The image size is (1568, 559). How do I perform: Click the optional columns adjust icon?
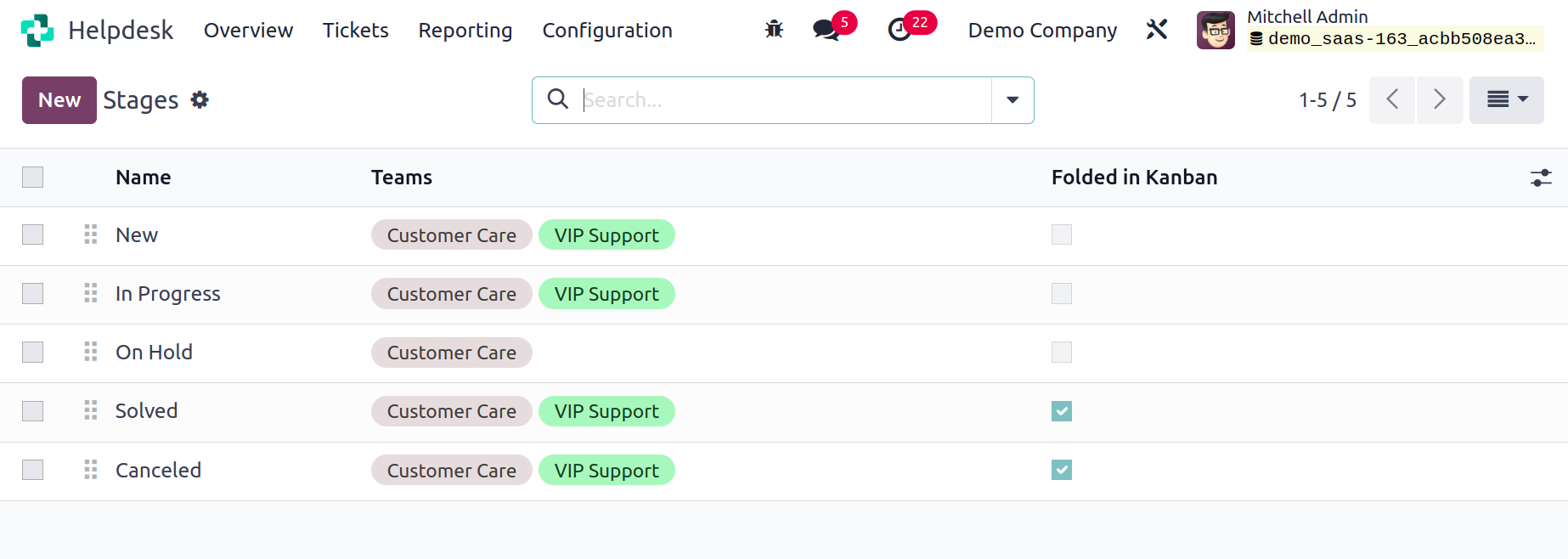[1541, 178]
